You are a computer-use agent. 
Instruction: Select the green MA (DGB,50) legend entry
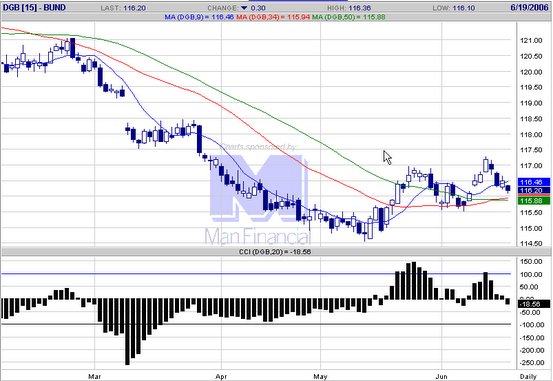[x=348, y=17]
